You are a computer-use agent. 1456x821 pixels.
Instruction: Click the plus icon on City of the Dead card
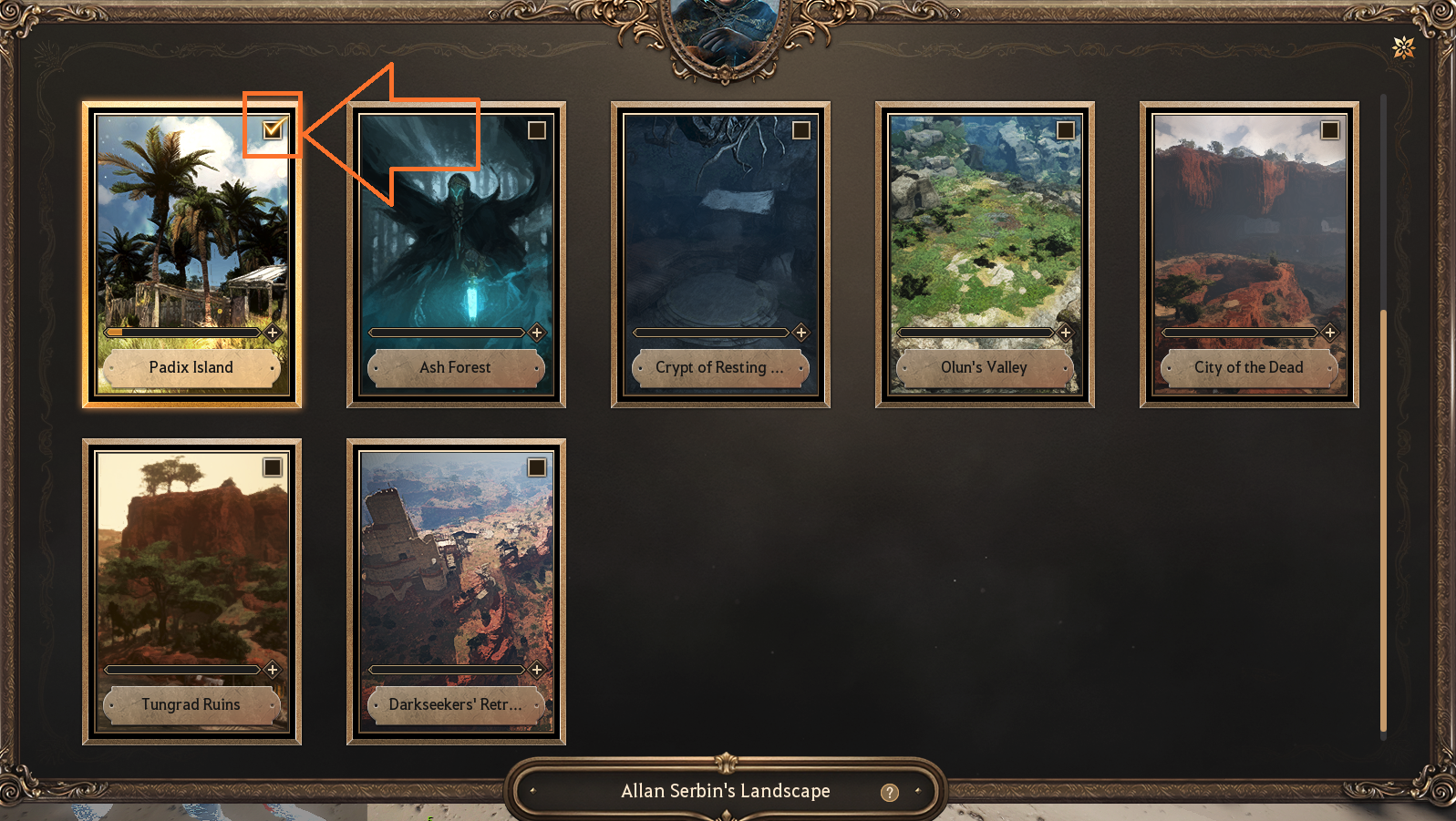(1330, 333)
